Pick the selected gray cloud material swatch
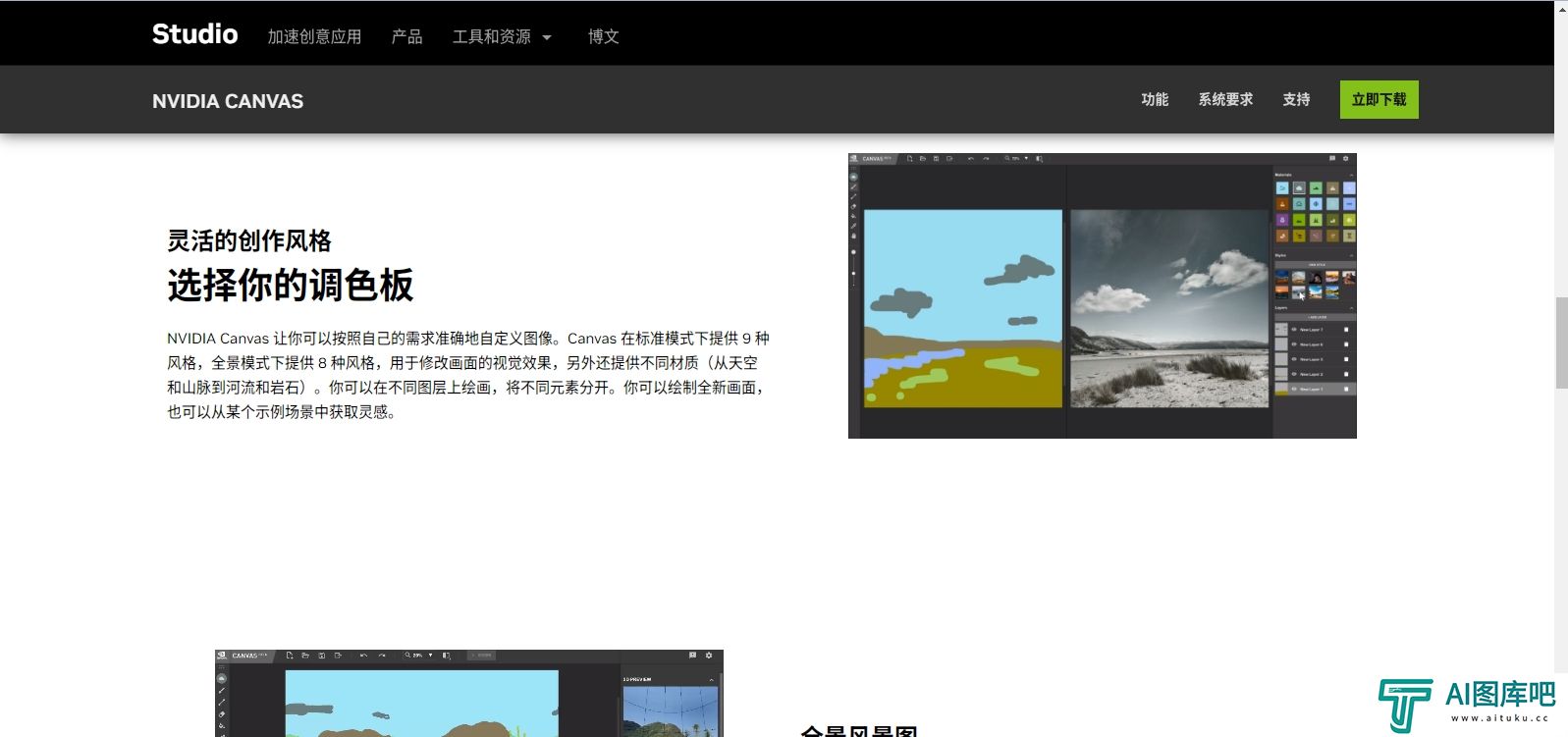 1299,187
